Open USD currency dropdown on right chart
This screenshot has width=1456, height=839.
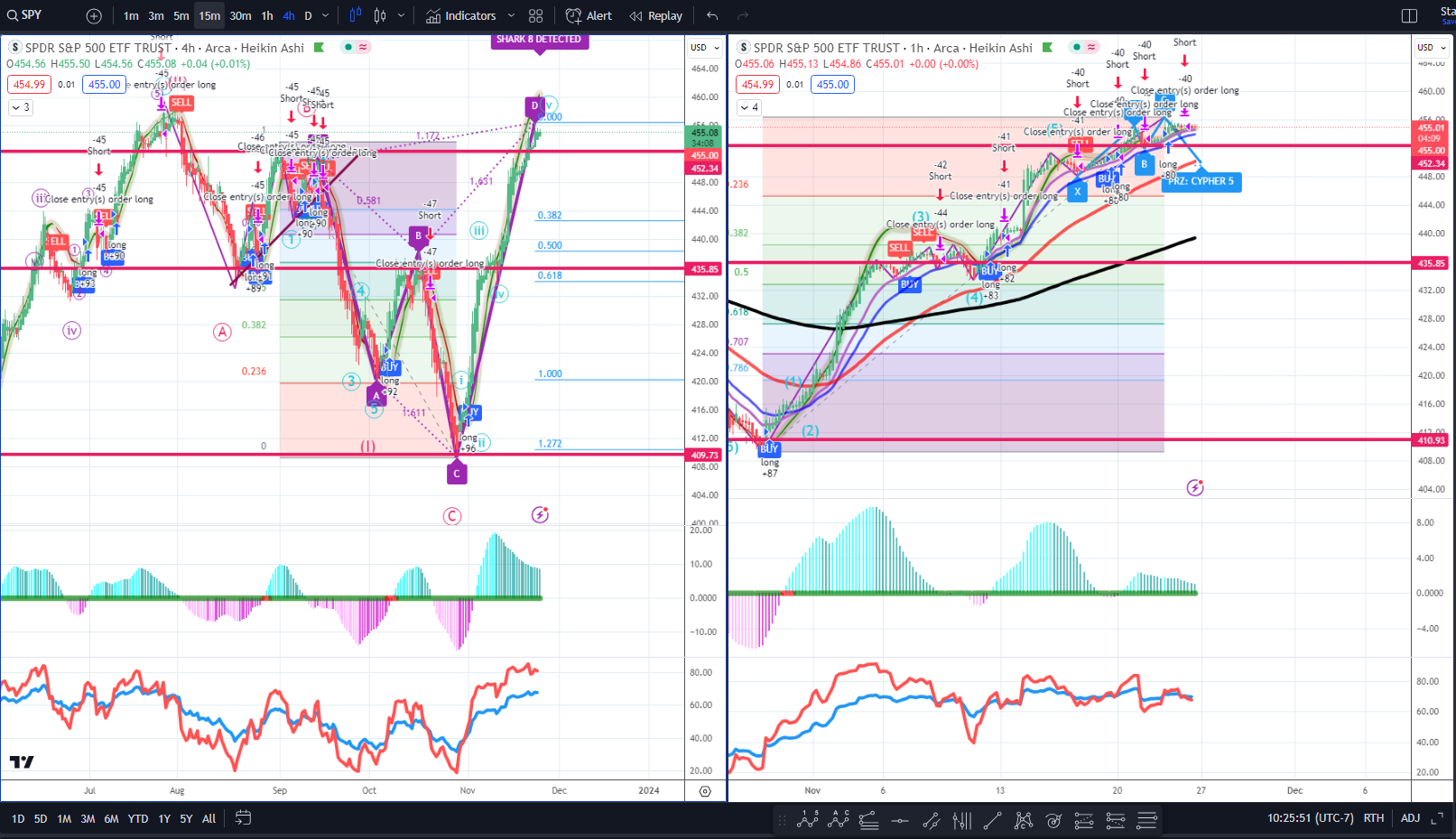point(1432,48)
